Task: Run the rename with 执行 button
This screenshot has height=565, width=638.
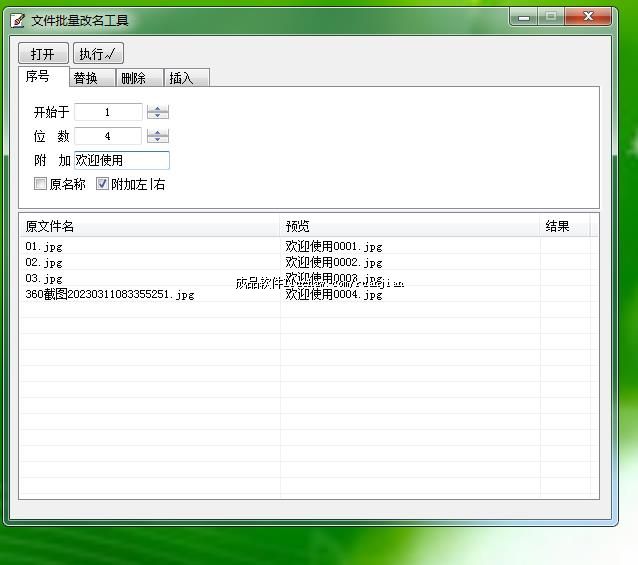Action: coord(98,53)
